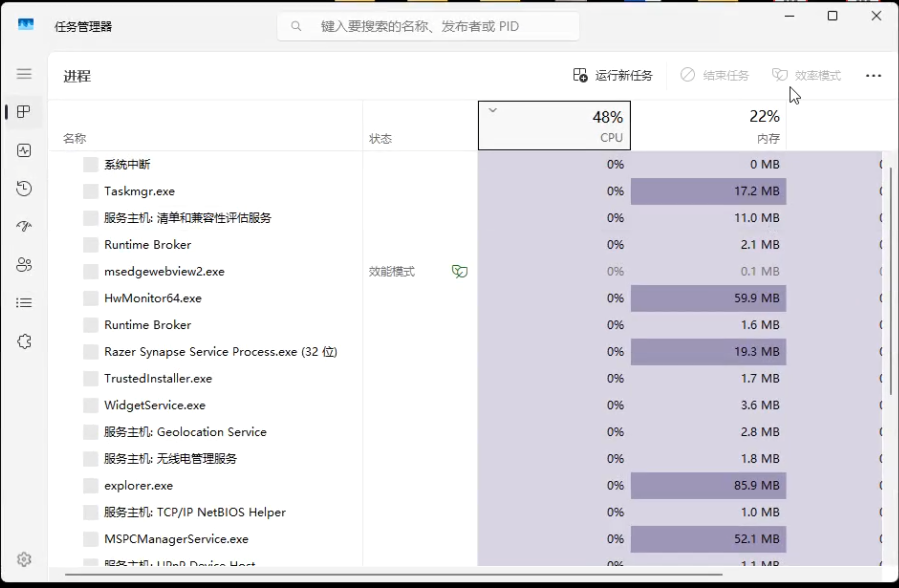Click the icon beside TrustedInstaller.exe
The width and height of the screenshot is (899, 588).
click(91, 378)
